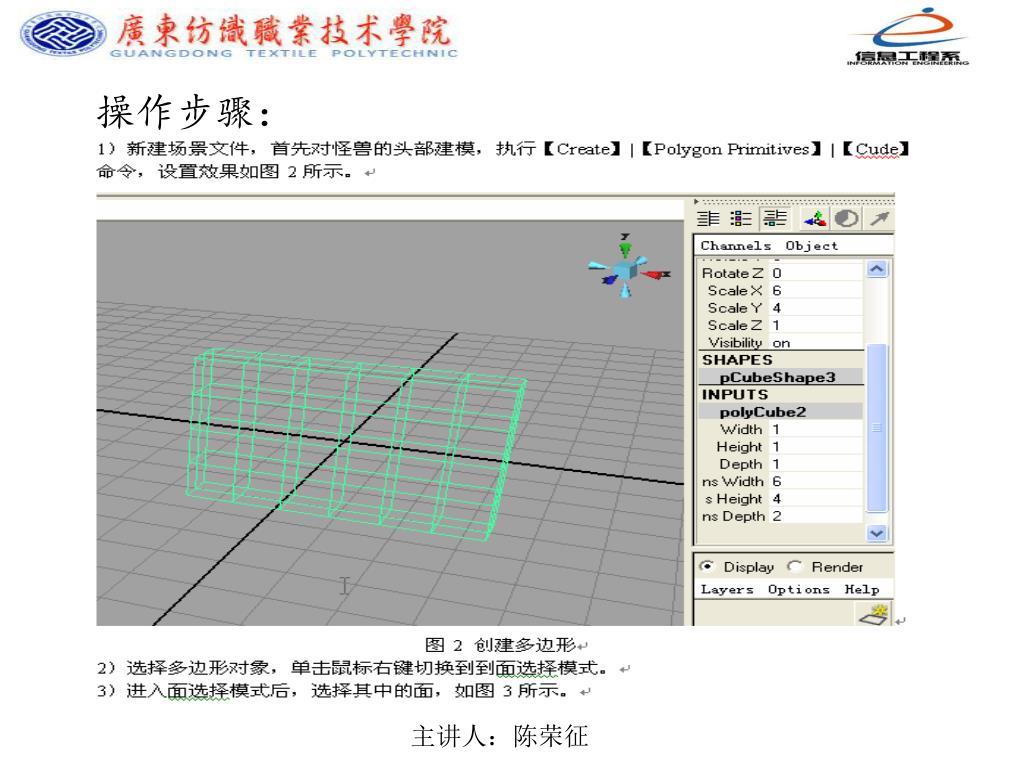Open the Layers menu

[x=727, y=589]
